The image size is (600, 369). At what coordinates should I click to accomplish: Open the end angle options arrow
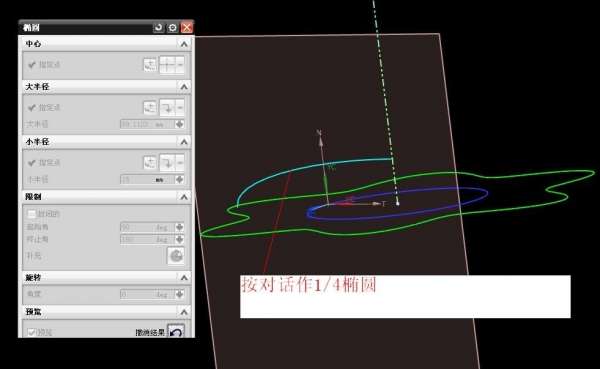179,240
